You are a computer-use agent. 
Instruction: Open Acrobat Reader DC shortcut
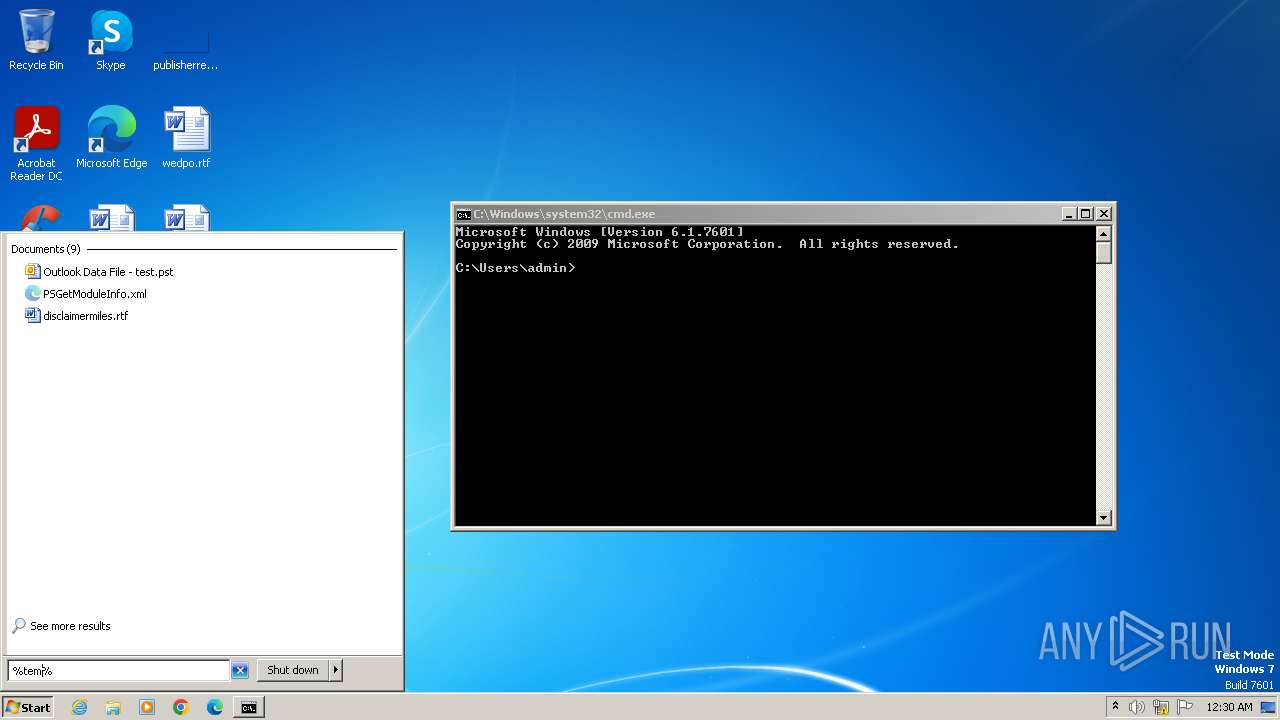tap(36, 144)
